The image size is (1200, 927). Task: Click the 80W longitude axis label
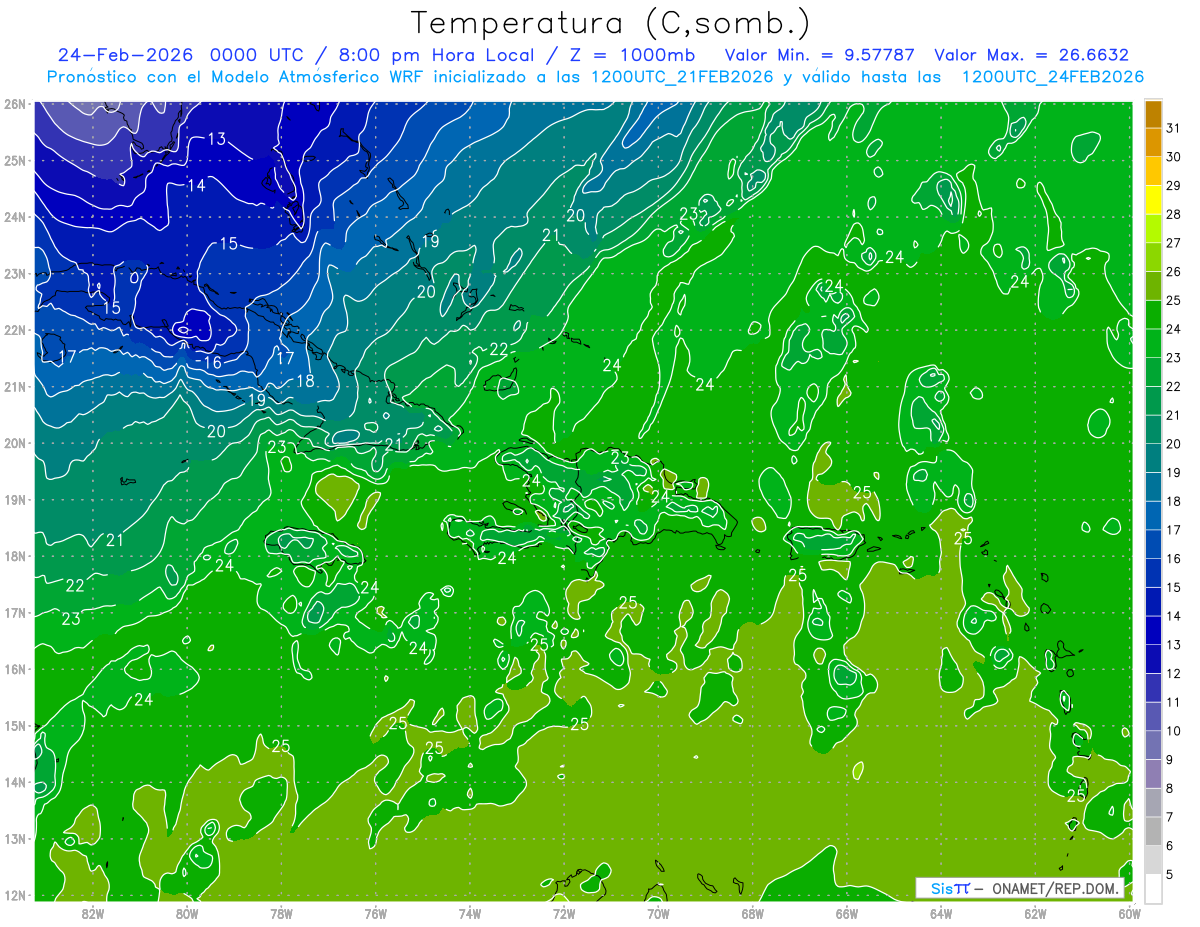pos(187,913)
